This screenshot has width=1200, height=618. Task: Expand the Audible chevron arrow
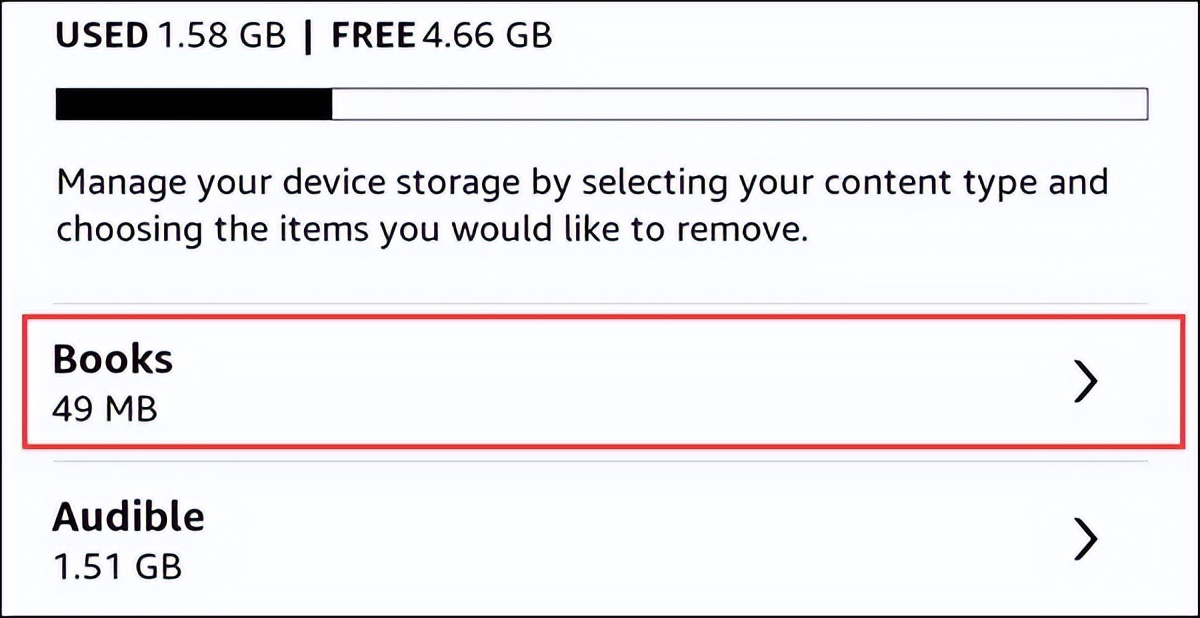click(1085, 539)
